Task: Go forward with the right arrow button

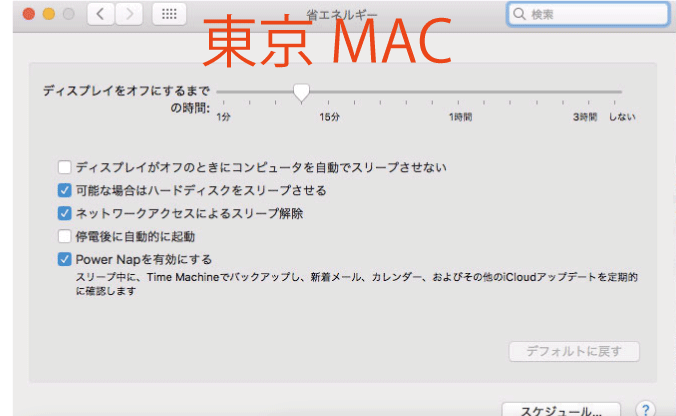Action: pos(129,14)
